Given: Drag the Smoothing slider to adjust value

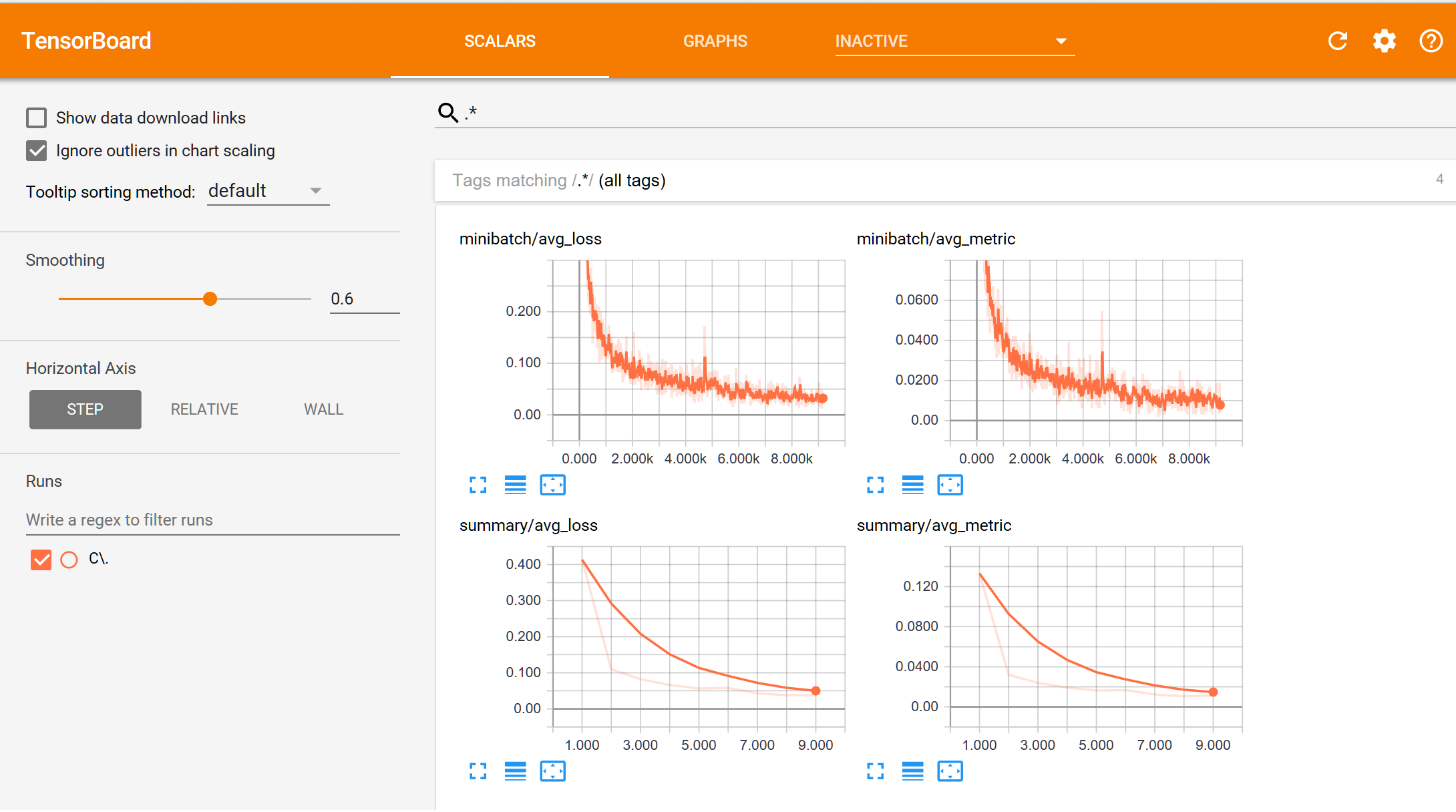Looking at the screenshot, I should click(x=209, y=299).
